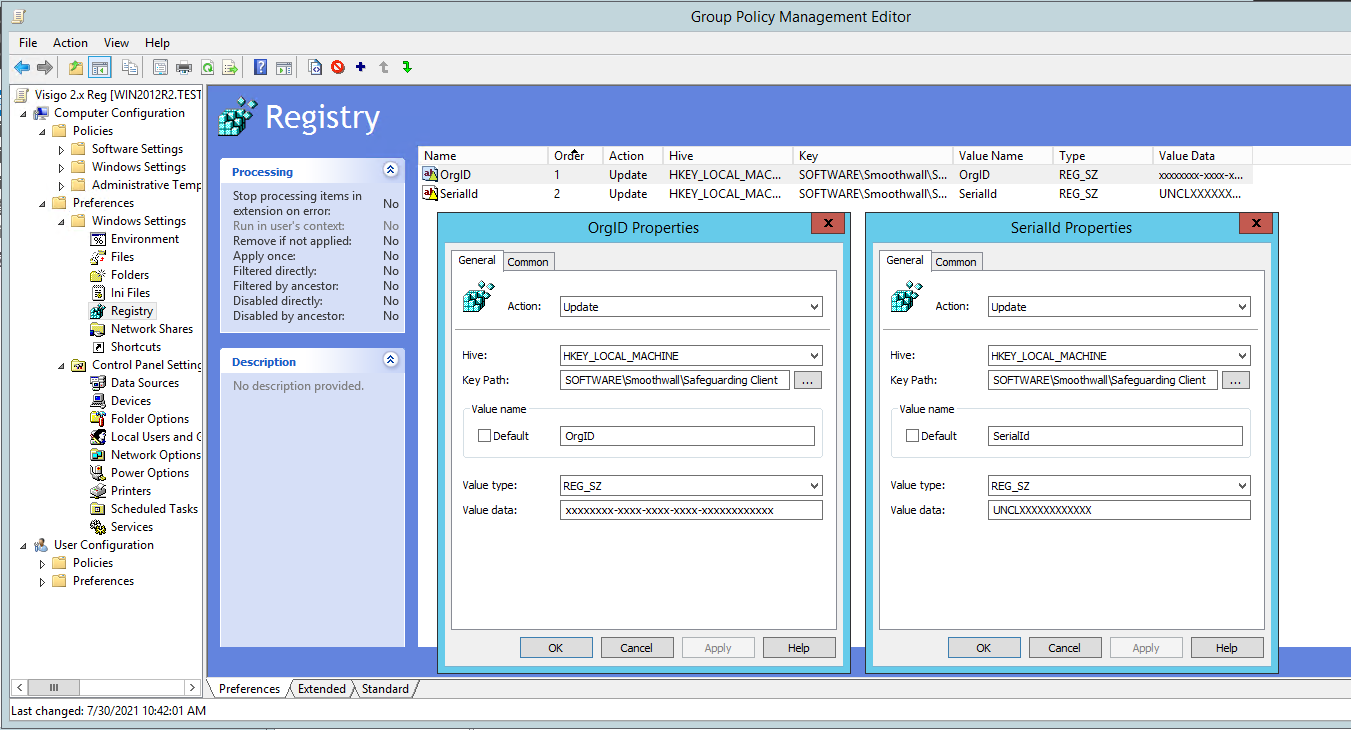Click the OrgID Value data field
Viewport: 1351px width, 730px height.
tap(690, 510)
